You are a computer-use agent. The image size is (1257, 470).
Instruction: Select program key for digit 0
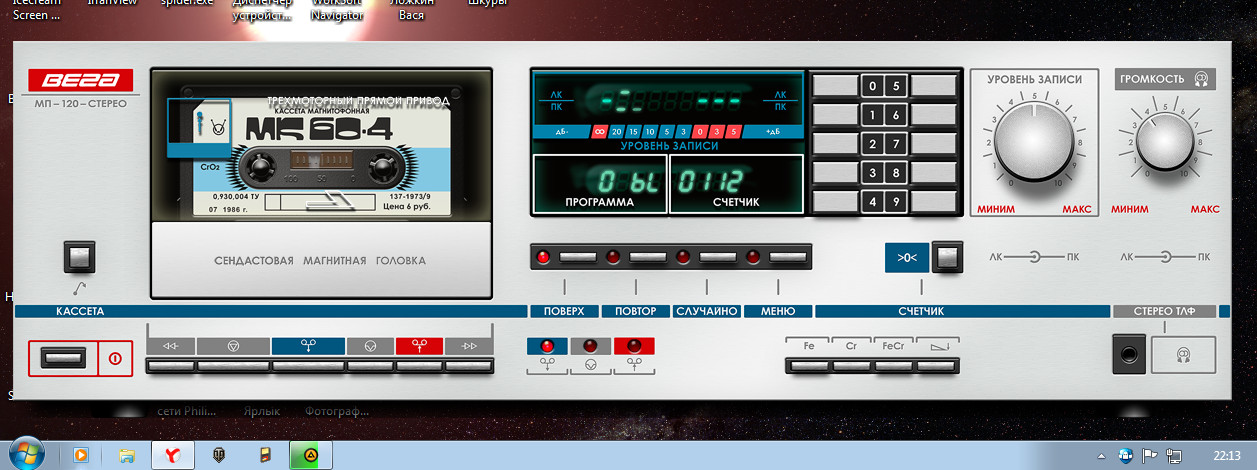[x=838, y=86]
